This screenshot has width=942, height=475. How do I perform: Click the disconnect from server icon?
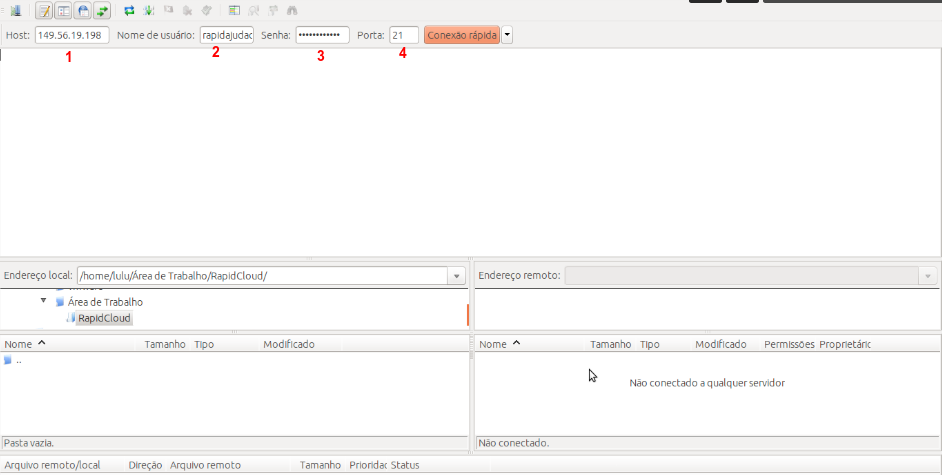point(187,11)
